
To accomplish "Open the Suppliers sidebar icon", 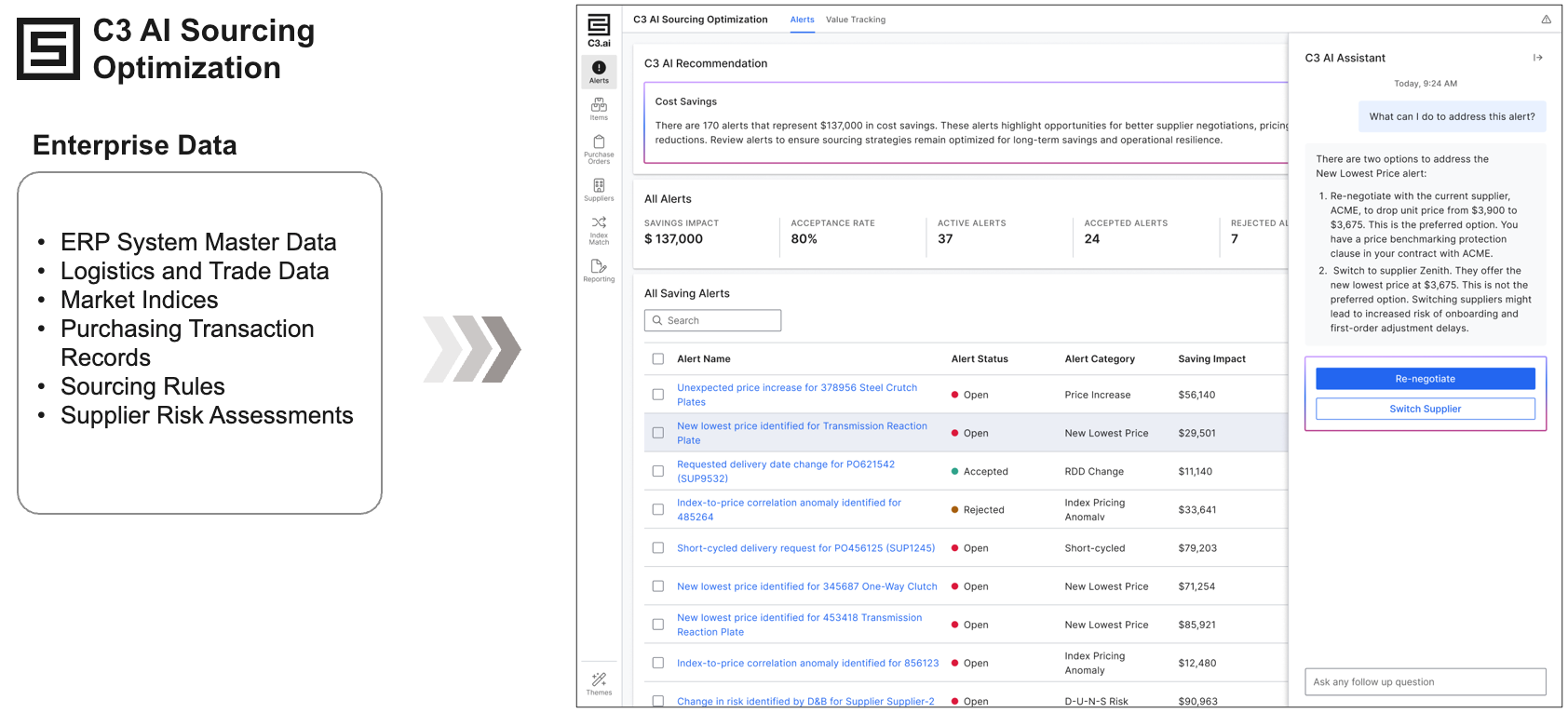I will pos(599,189).
